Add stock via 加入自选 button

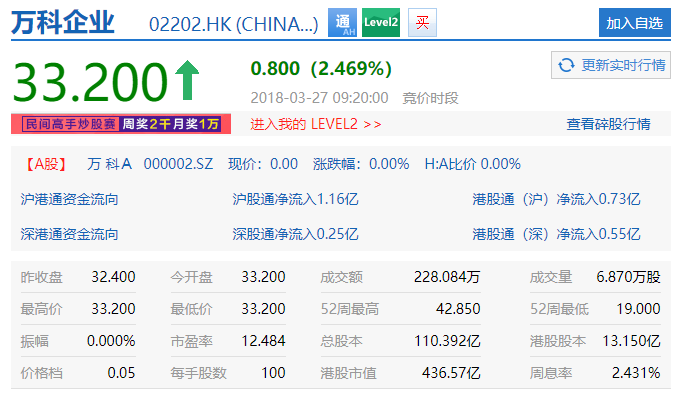click(634, 23)
